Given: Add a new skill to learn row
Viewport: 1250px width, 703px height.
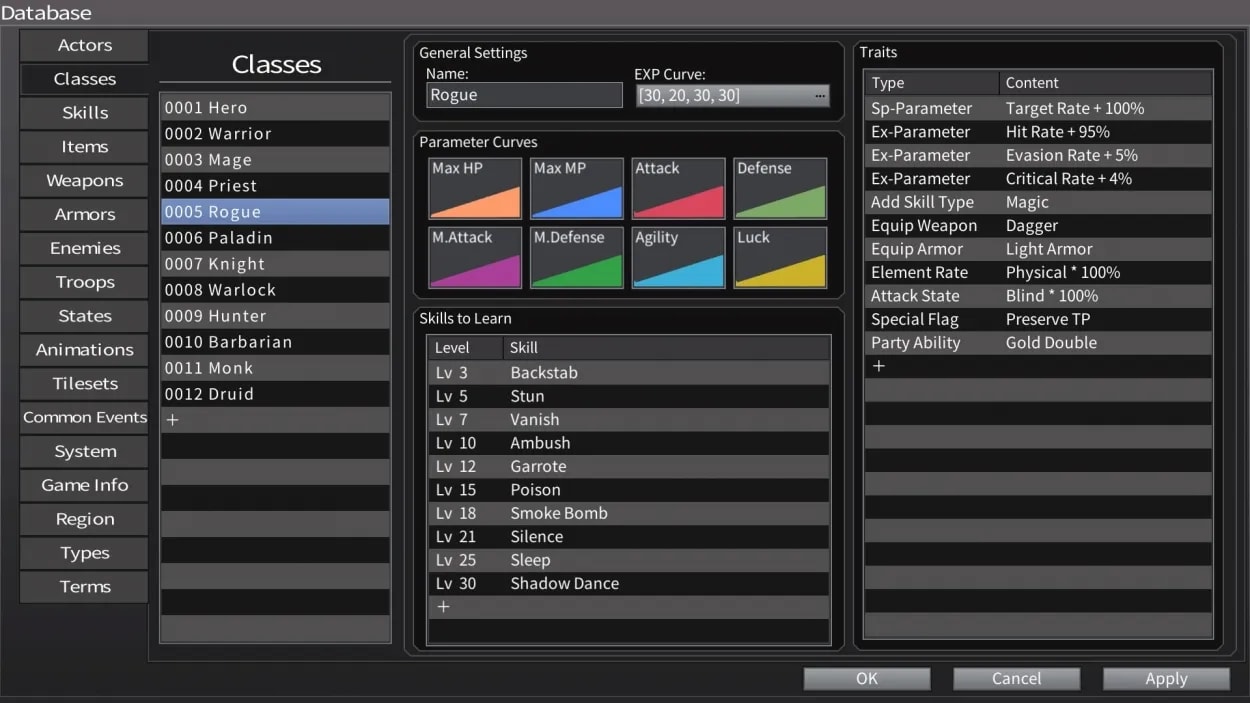Looking at the screenshot, I should click(444, 607).
